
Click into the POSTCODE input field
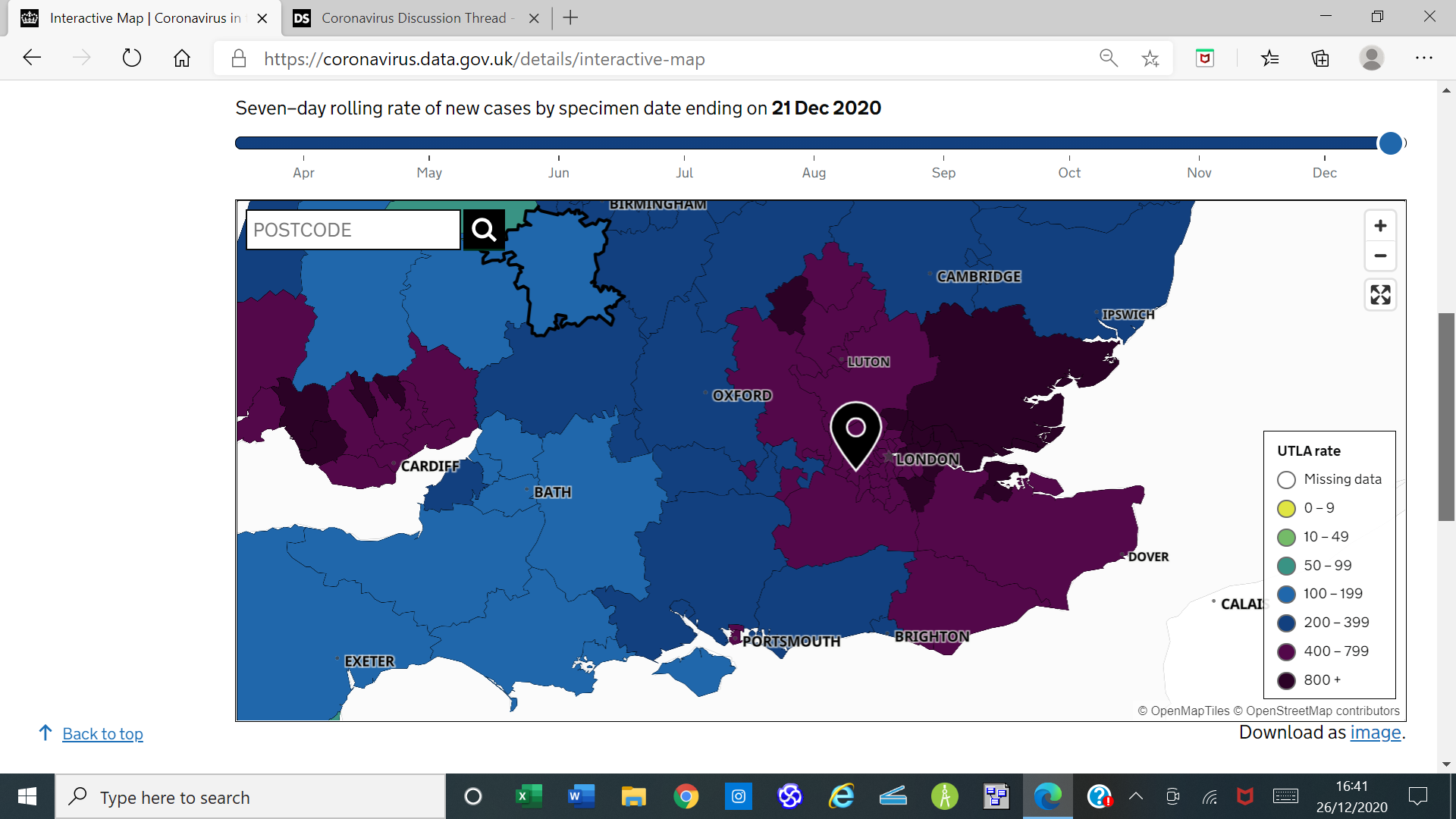(x=353, y=230)
